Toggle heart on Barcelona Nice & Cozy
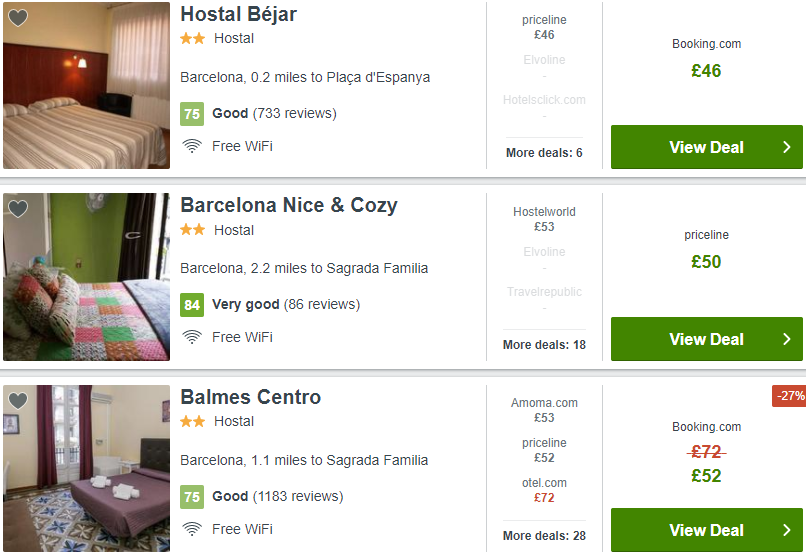Viewport: 806px width, 558px height. pyautogui.click(x=18, y=209)
